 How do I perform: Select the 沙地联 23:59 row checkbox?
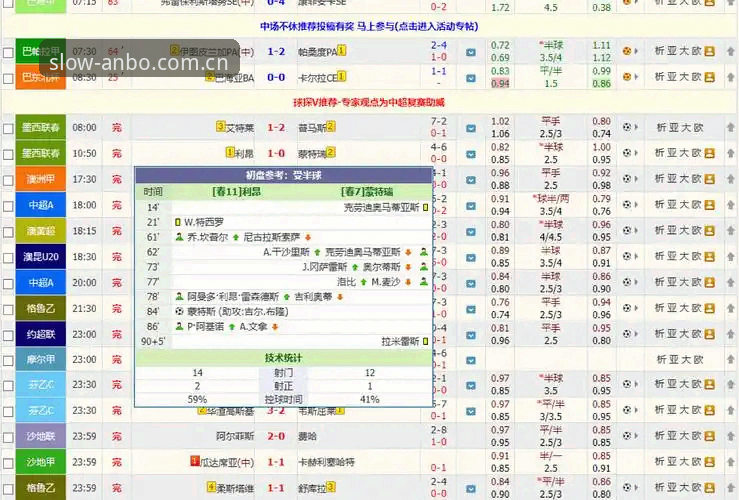tap(8, 437)
